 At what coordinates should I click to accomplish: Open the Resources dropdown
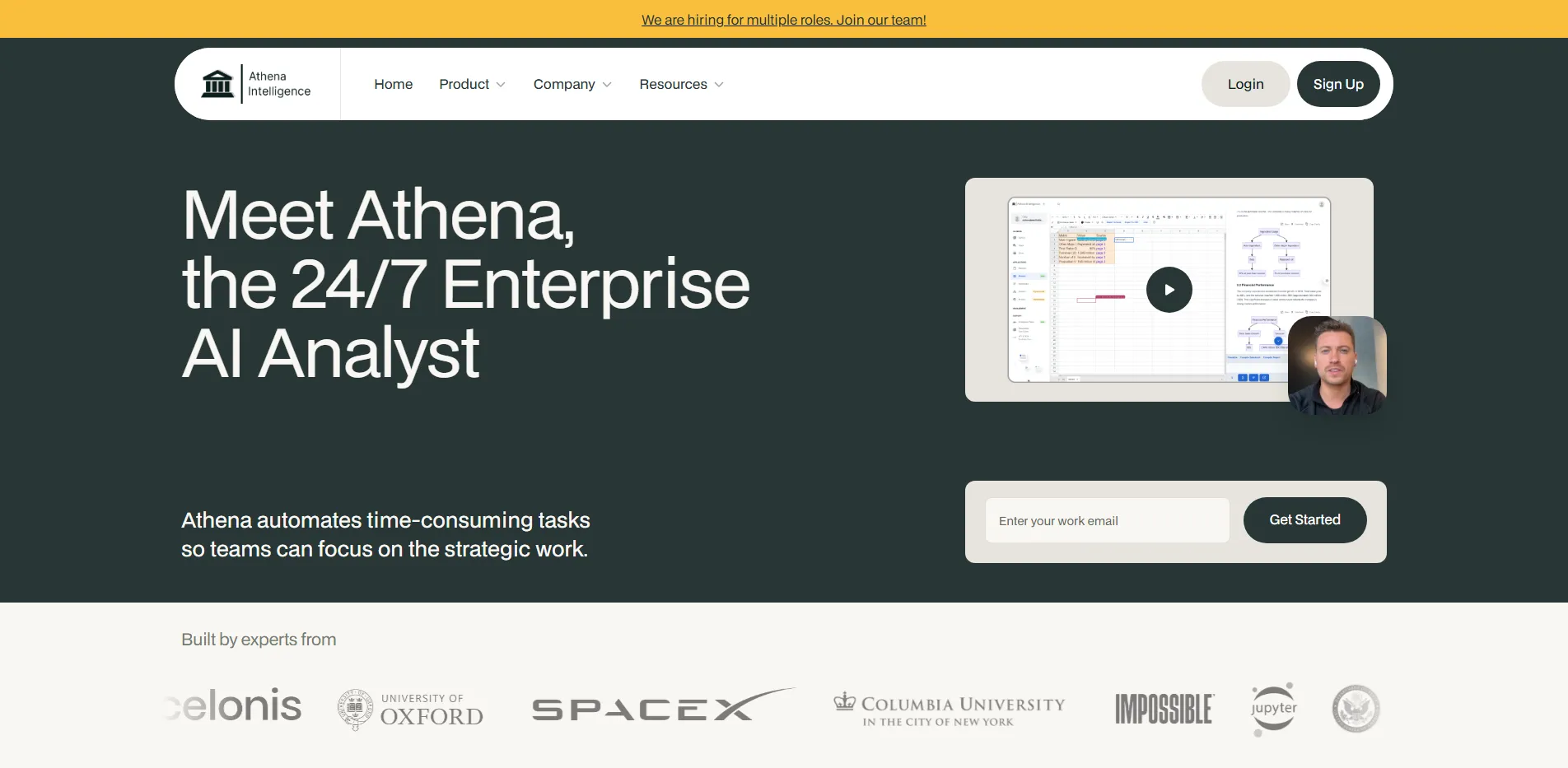pyautogui.click(x=680, y=84)
